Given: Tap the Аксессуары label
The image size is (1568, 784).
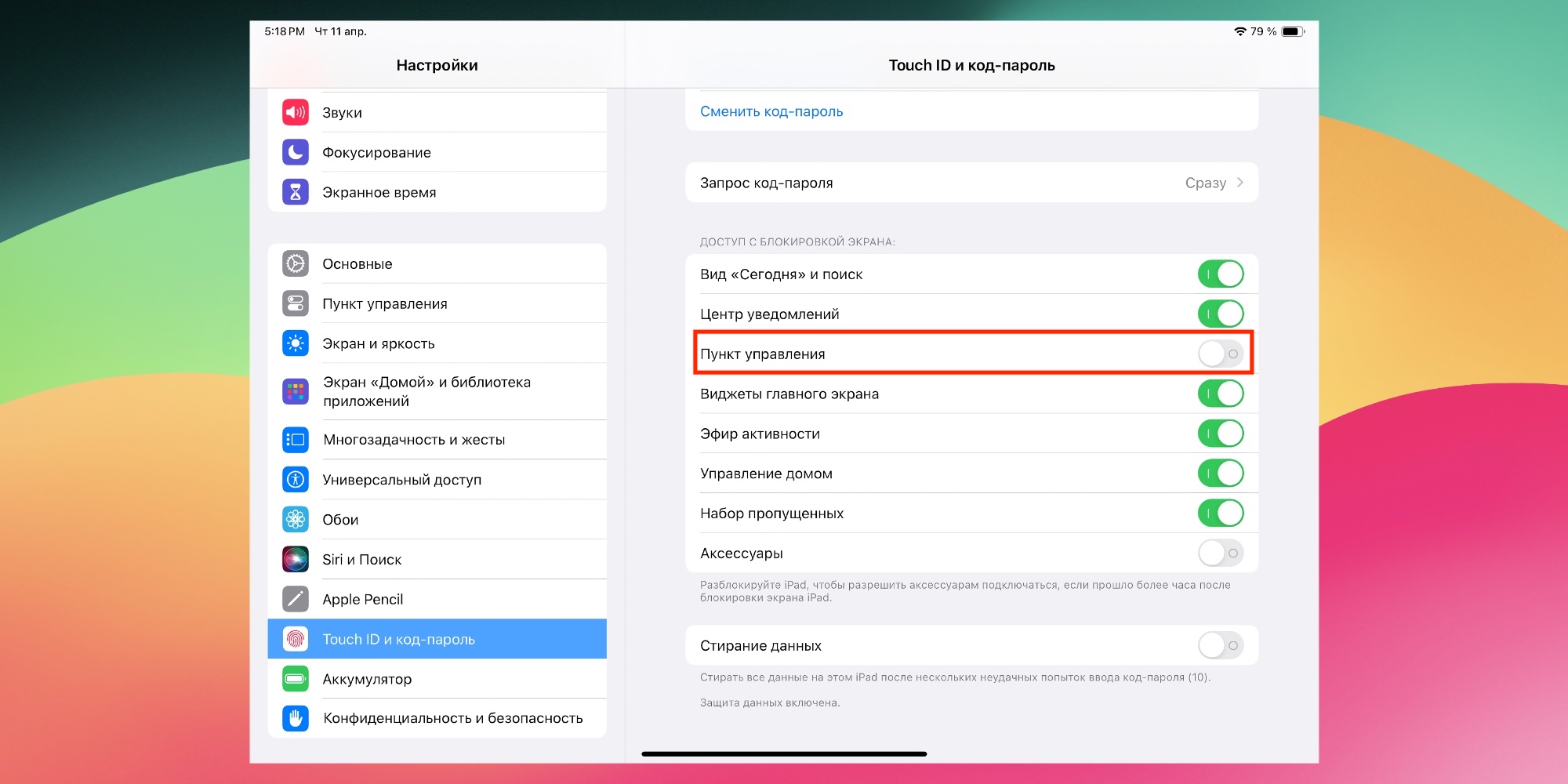Looking at the screenshot, I should pyautogui.click(x=742, y=554).
